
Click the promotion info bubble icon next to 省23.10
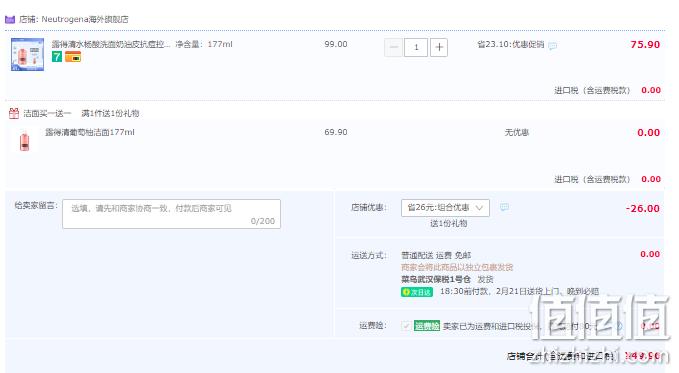click(553, 45)
